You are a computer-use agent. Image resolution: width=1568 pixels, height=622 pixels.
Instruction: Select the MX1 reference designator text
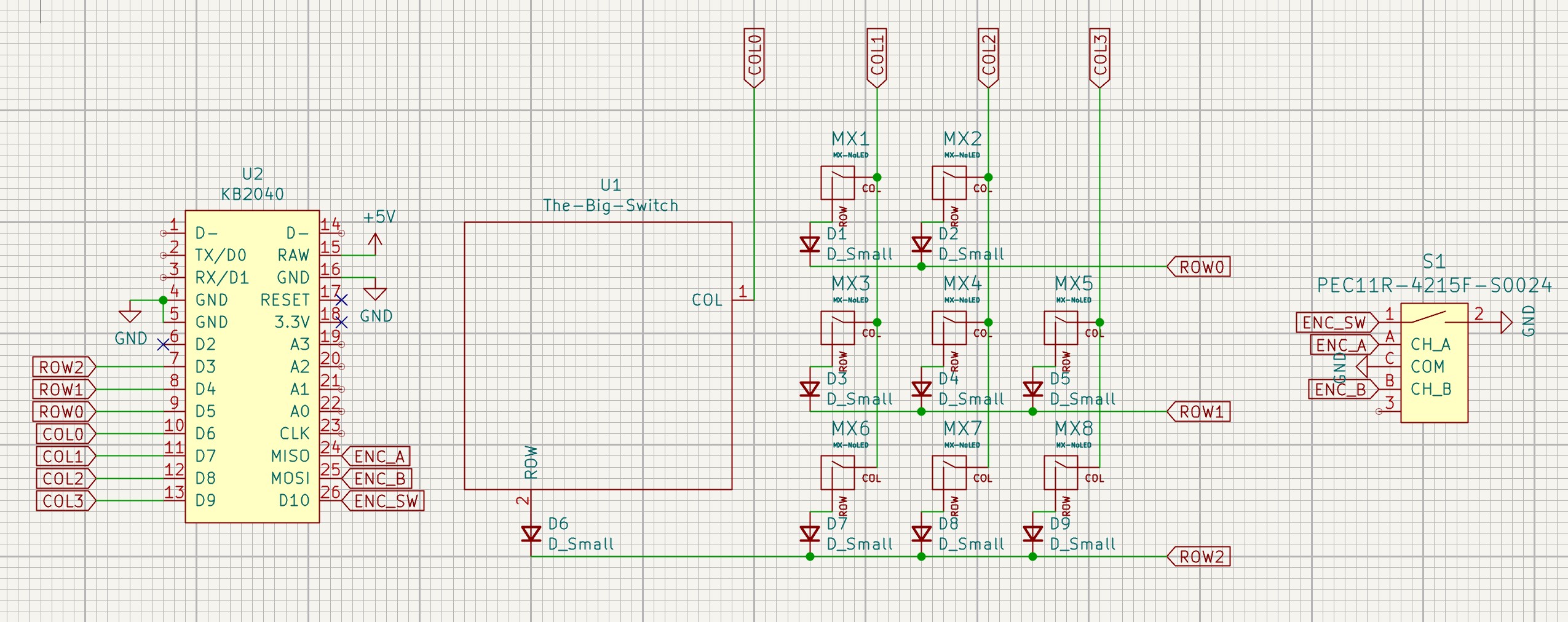coord(850,139)
